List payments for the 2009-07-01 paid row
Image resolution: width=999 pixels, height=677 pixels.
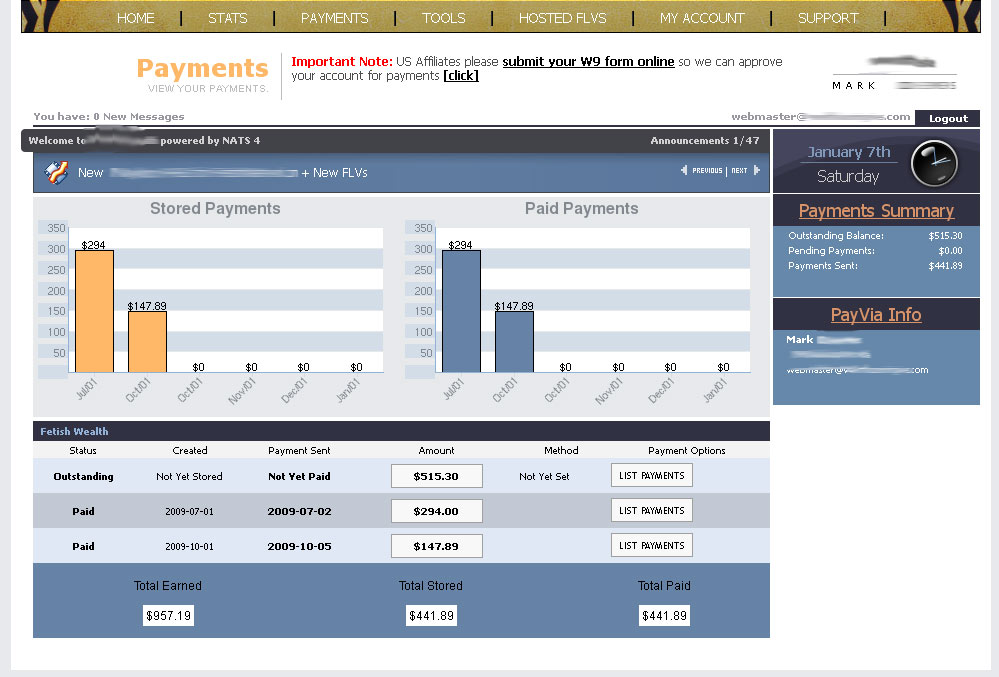click(651, 511)
